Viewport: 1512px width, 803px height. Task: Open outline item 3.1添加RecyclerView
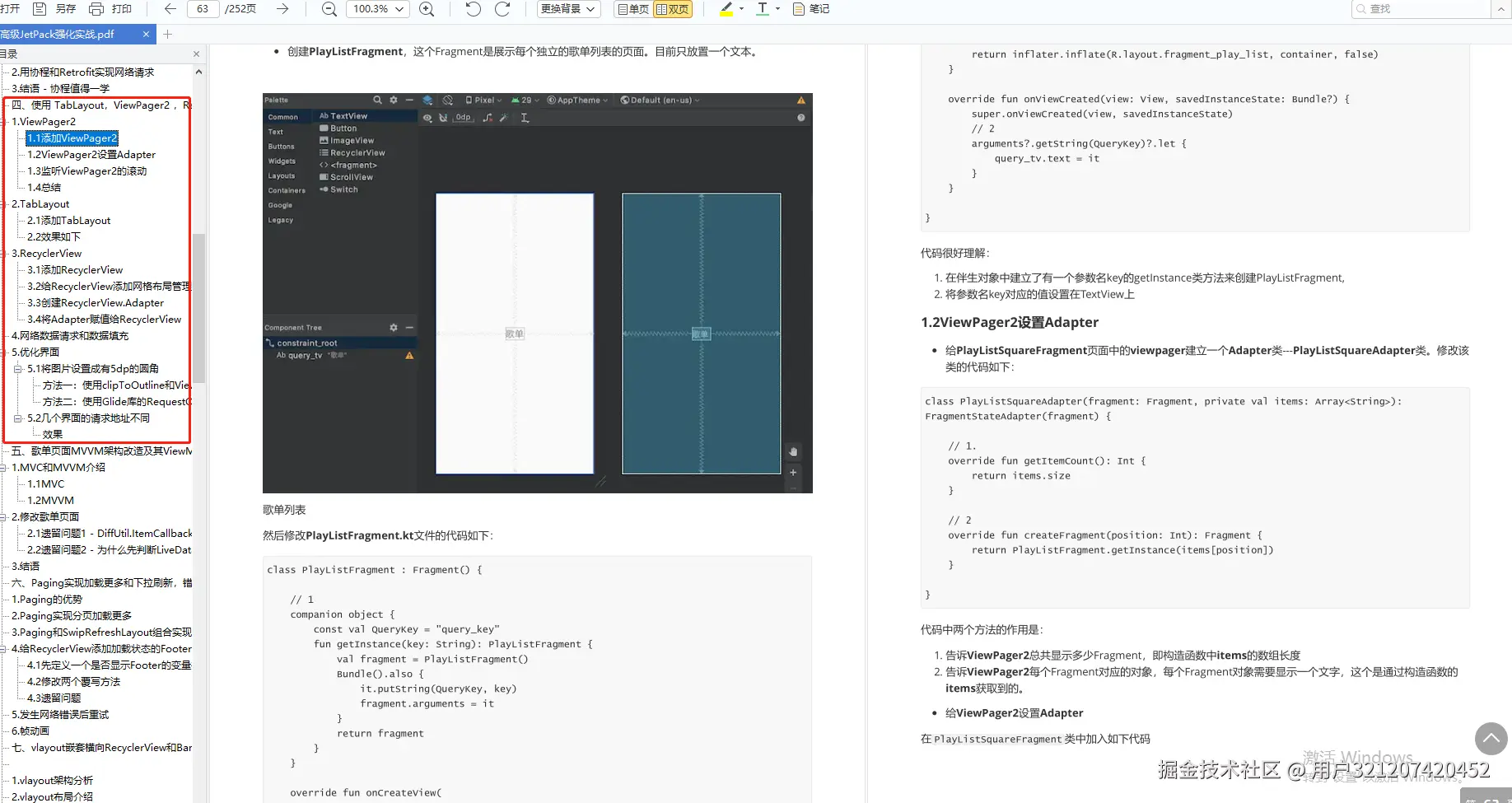[x=75, y=270]
